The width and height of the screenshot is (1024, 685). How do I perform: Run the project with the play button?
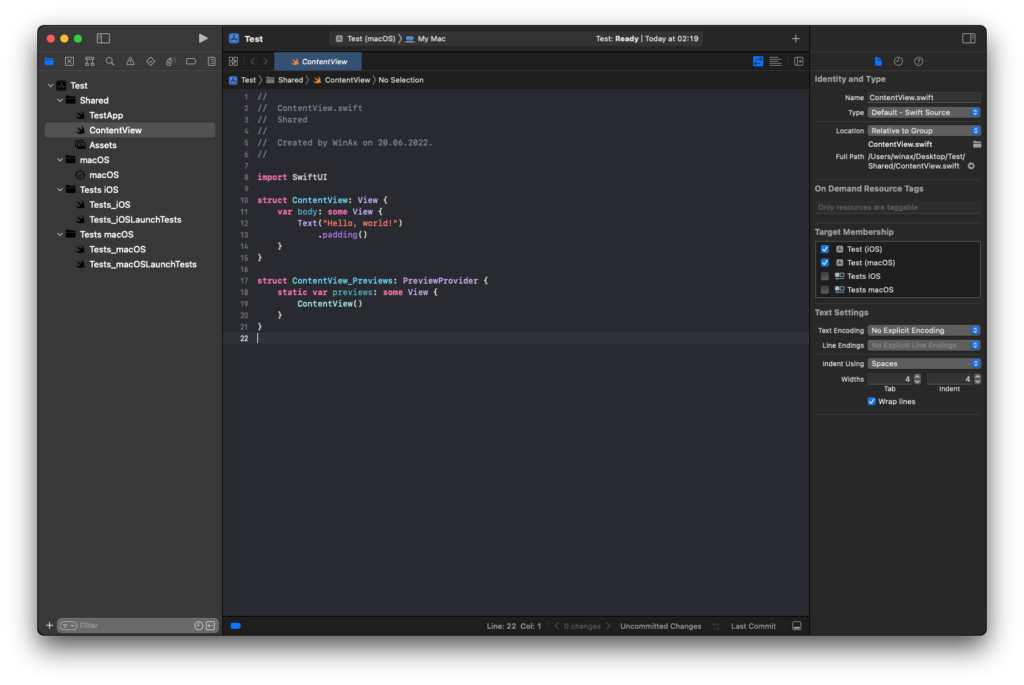point(203,37)
